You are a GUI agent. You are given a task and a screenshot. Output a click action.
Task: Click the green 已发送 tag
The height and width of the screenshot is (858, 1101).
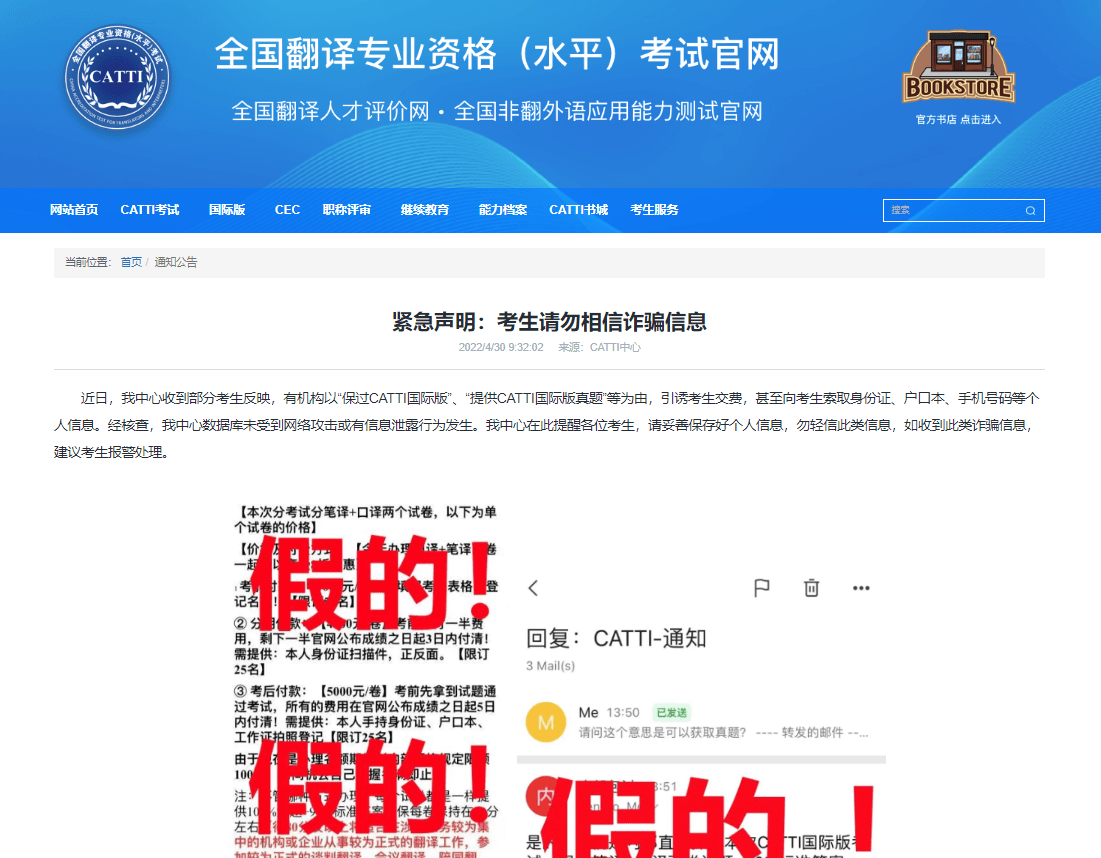[x=672, y=713]
